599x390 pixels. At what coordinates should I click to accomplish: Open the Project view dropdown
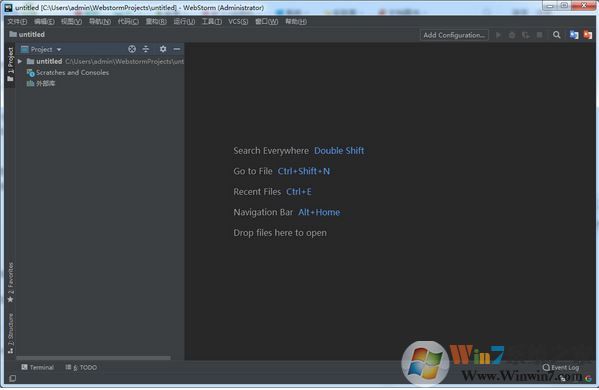coord(41,49)
